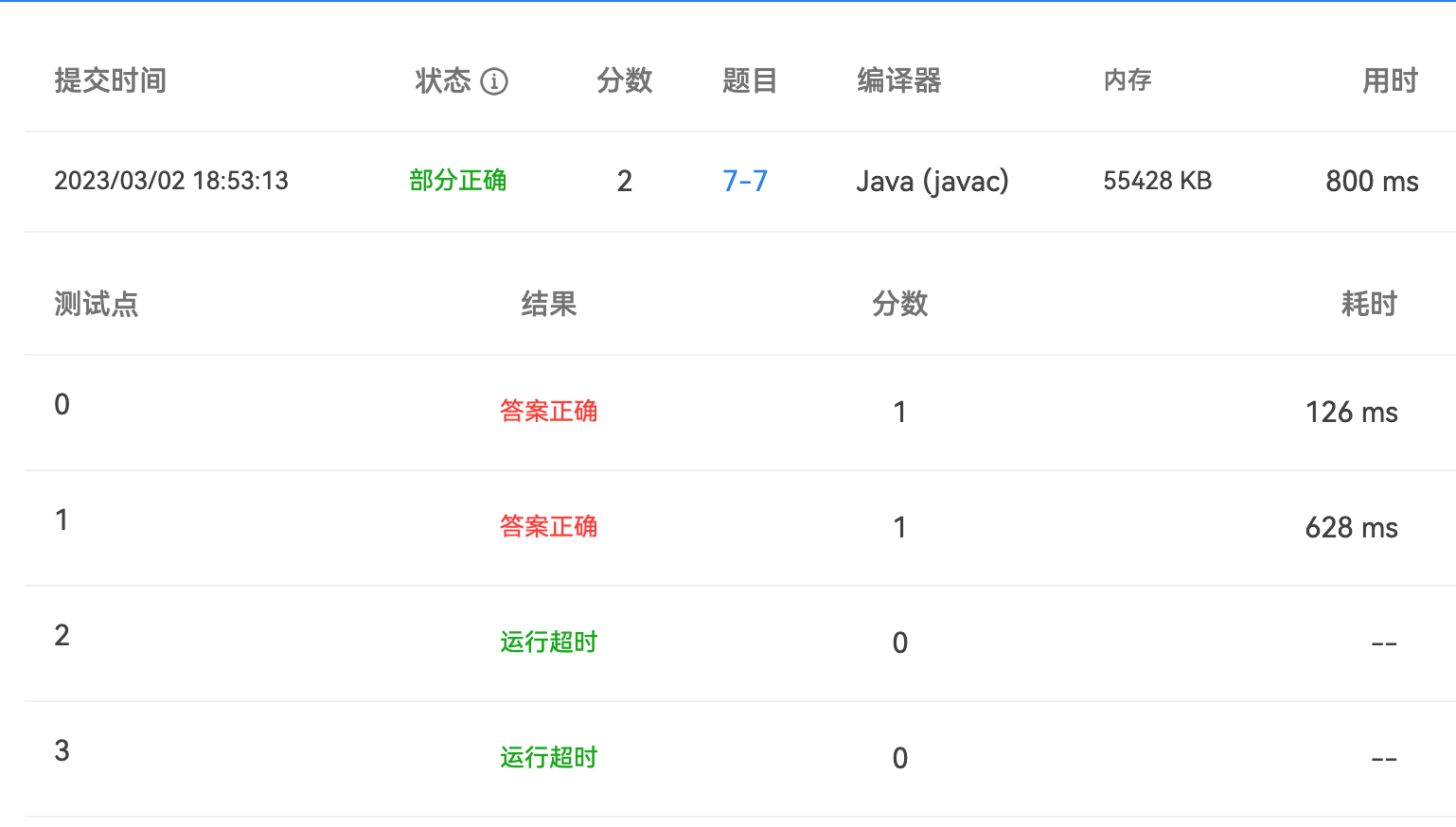This screenshot has height=827, width=1456.
Task: Click the 分数 header in top row
Action: [624, 81]
